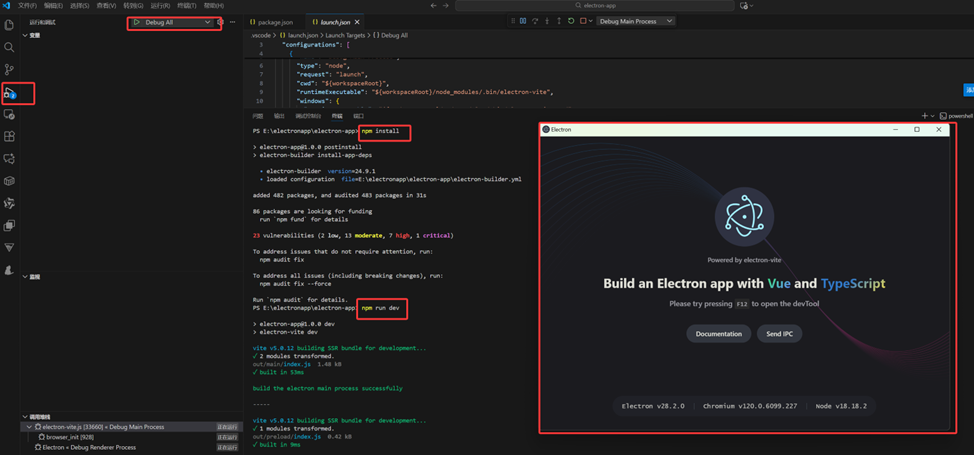Screen dimensions: 974x455
Task: Grab the debug toolbar drag handle
Action: (513, 21)
